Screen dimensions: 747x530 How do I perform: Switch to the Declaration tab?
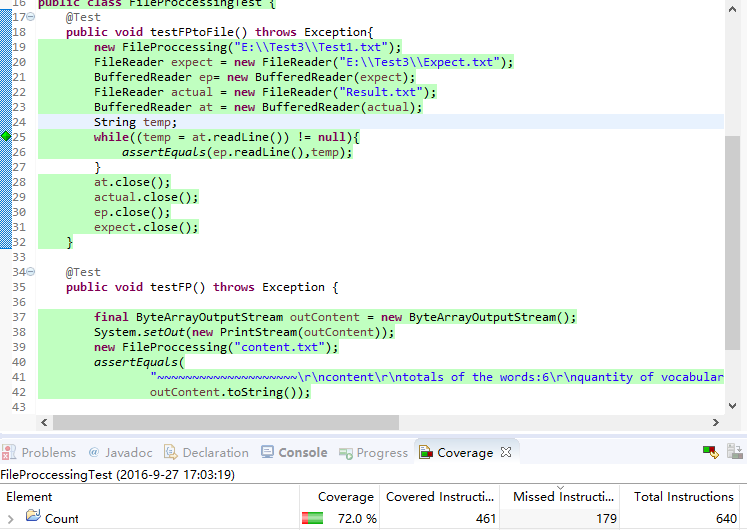tap(206, 452)
